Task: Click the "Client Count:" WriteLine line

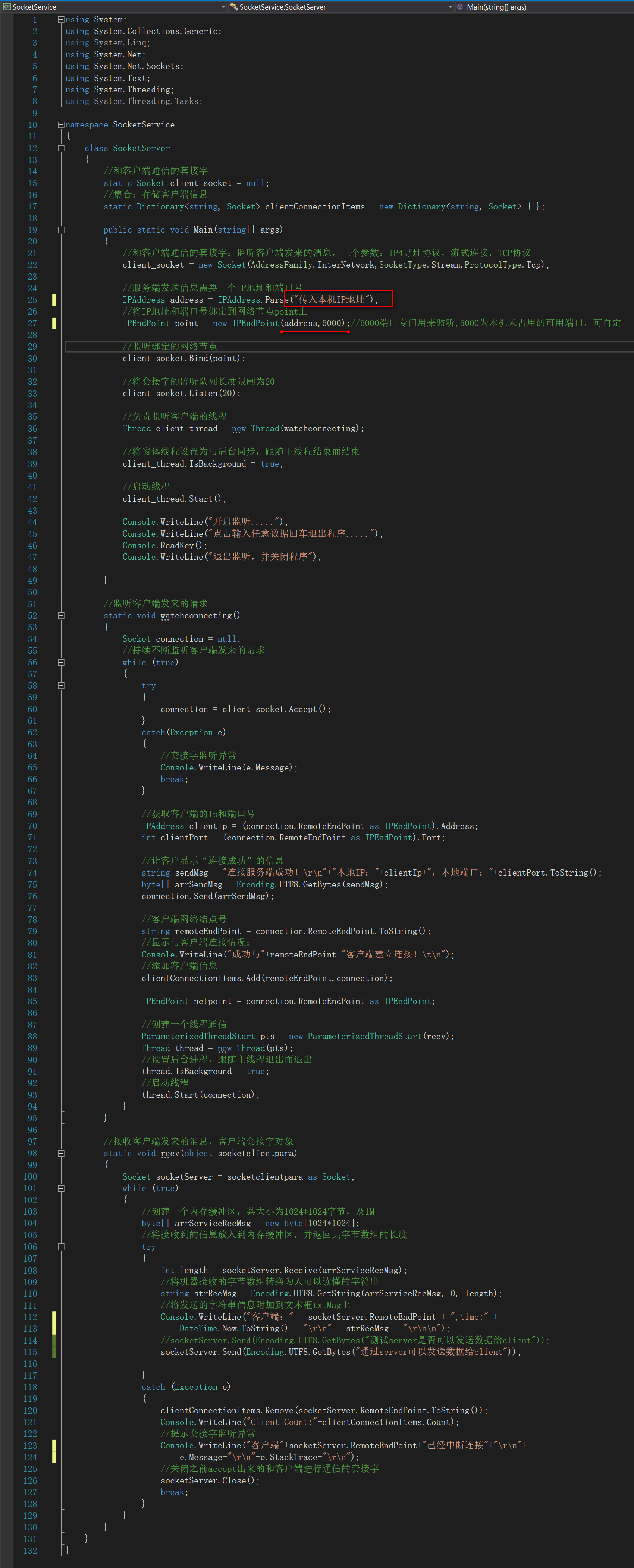Action: pos(310,1422)
